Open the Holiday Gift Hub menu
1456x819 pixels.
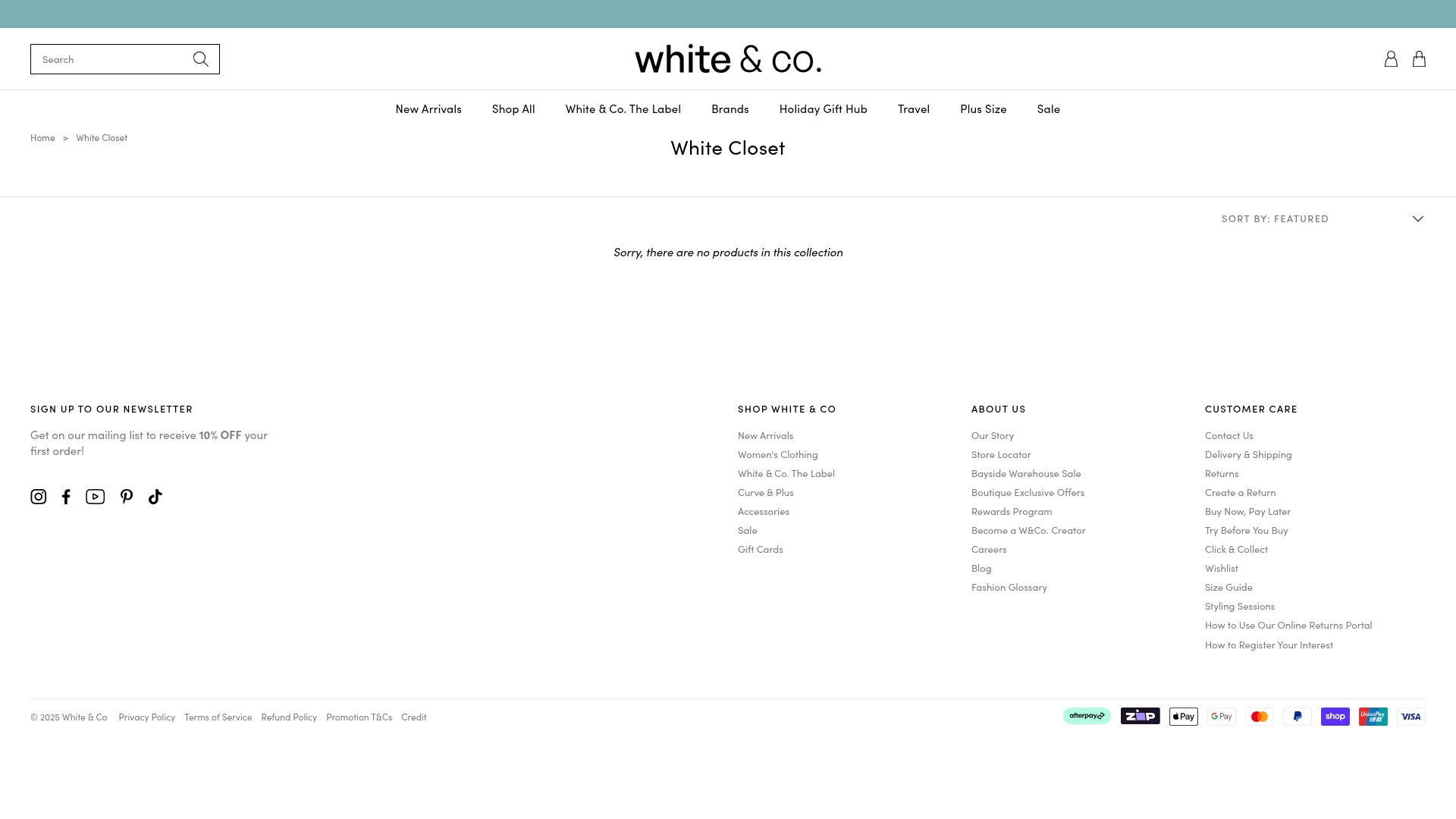pos(824,109)
